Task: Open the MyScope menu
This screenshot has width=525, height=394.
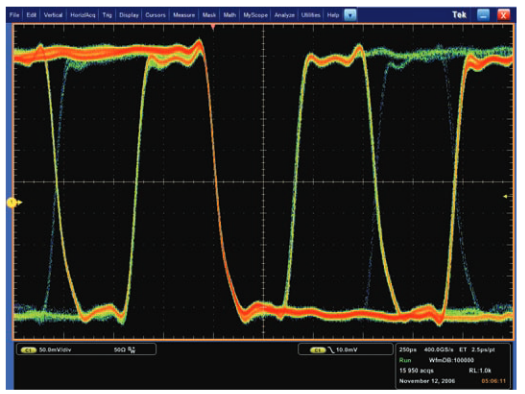Action: (x=255, y=15)
